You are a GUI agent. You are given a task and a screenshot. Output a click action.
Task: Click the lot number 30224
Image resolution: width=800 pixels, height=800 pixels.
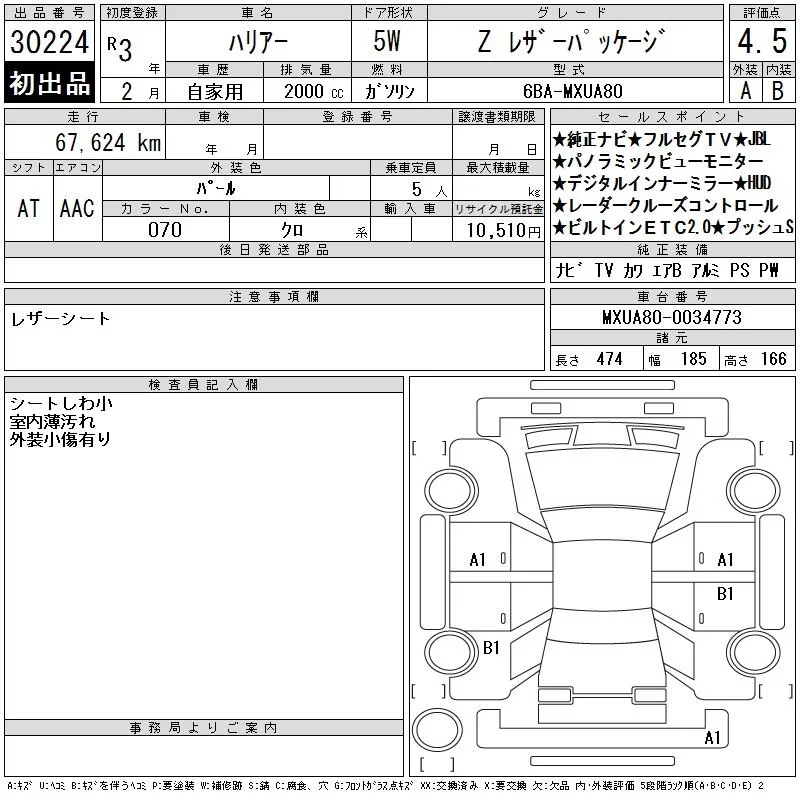pyautogui.click(x=49, y=41)
